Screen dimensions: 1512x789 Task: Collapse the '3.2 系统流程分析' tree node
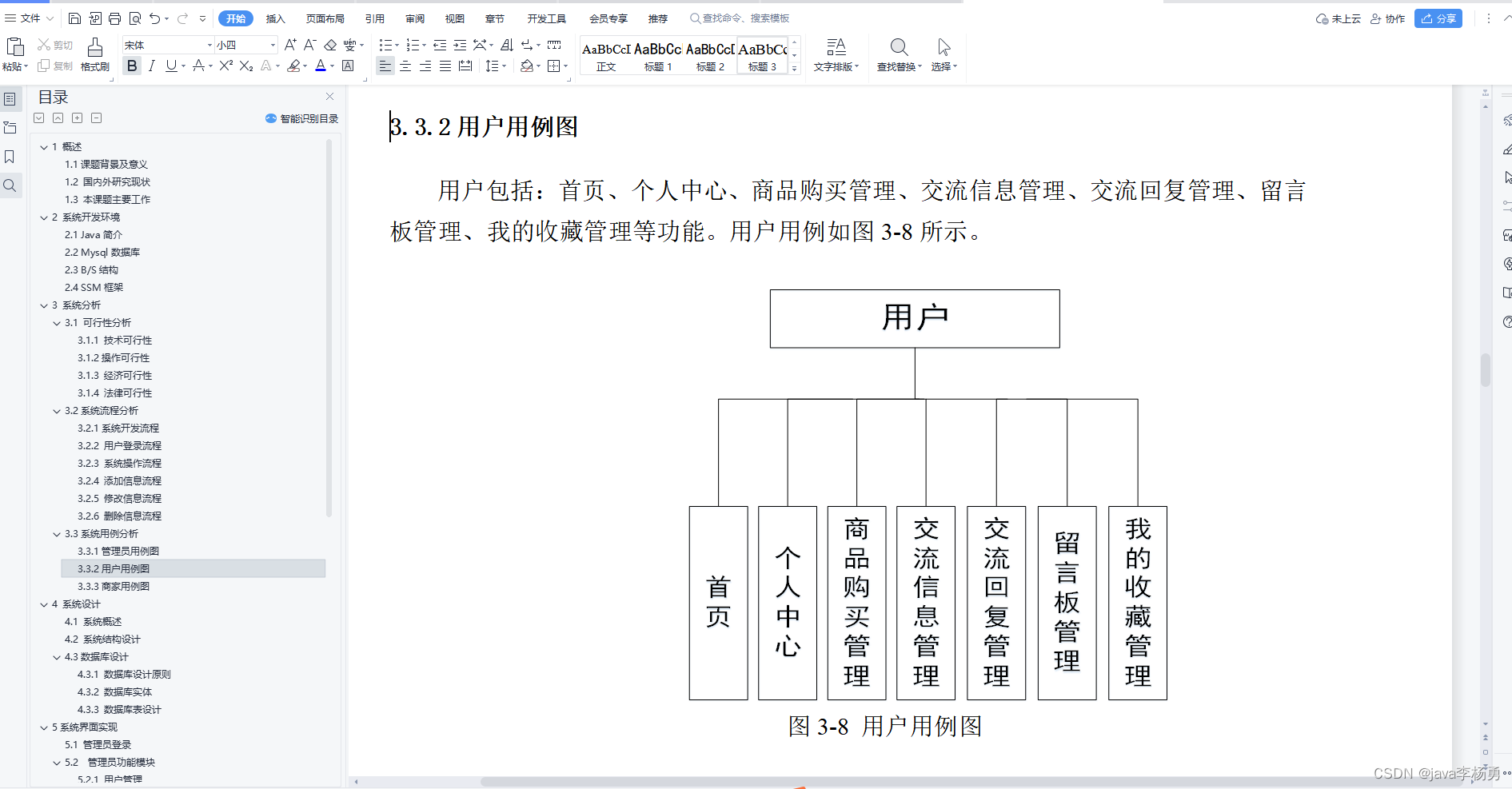coord(57,411)
